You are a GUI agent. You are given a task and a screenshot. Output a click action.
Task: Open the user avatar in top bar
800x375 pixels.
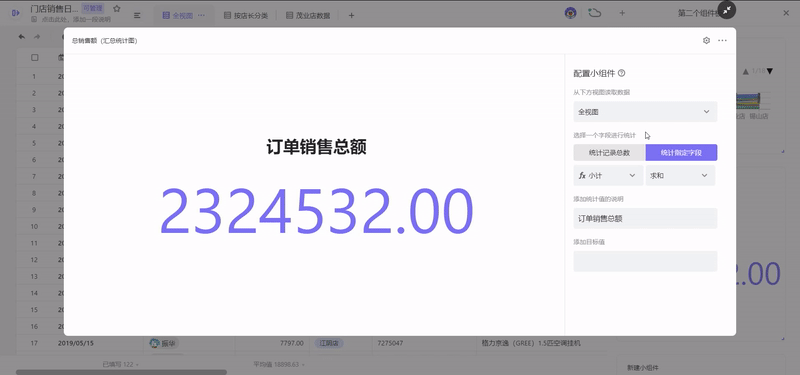pos(570,13)
